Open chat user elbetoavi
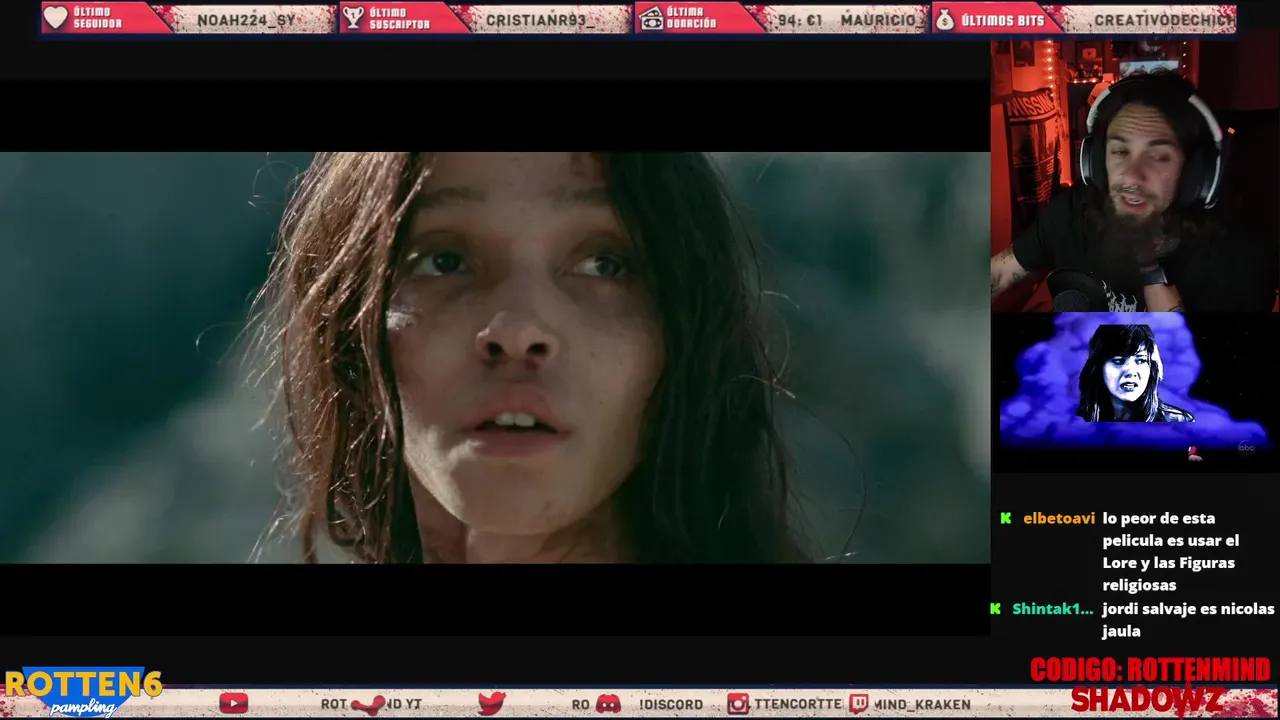This screenshot has height=720, width=1280. 1059,518
